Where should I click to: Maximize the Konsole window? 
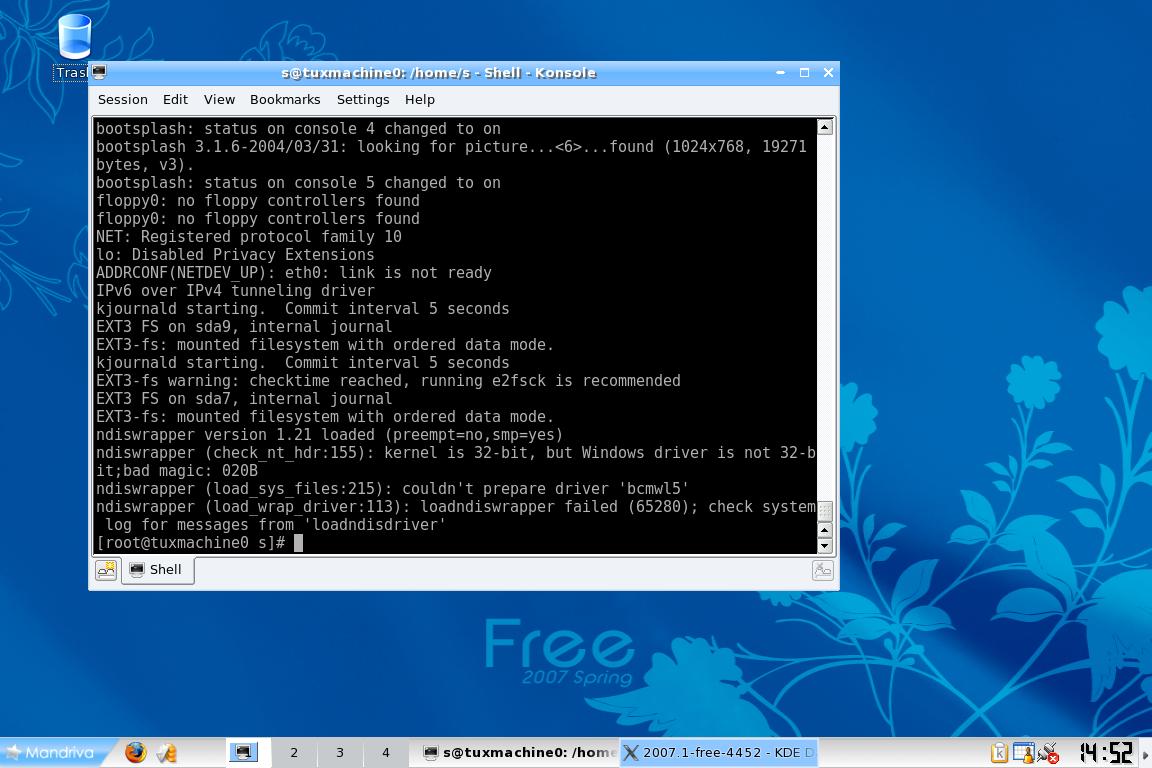click(x=804, y=72)
